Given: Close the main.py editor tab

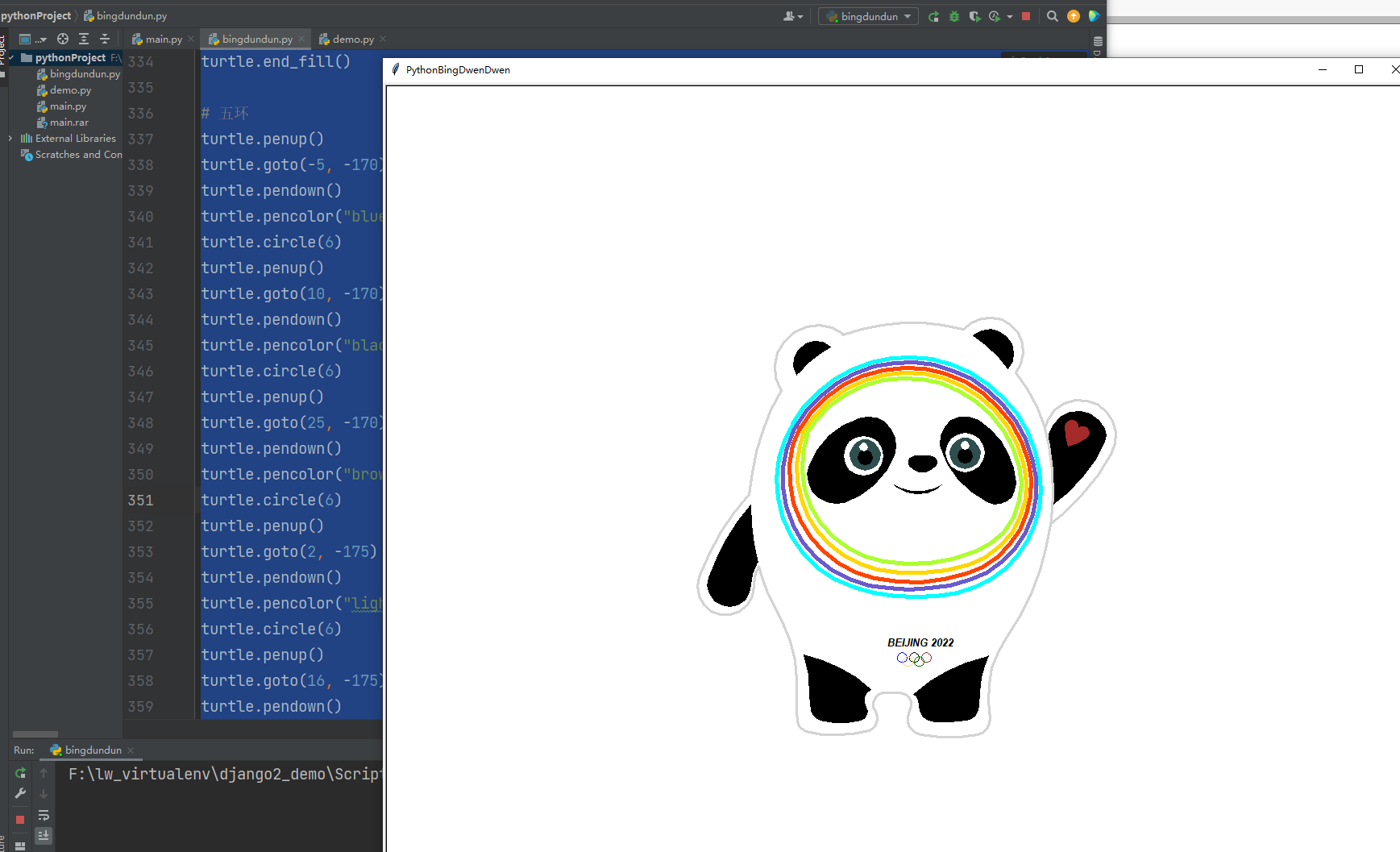Looking at the screenshot, I should click(191, 39).
